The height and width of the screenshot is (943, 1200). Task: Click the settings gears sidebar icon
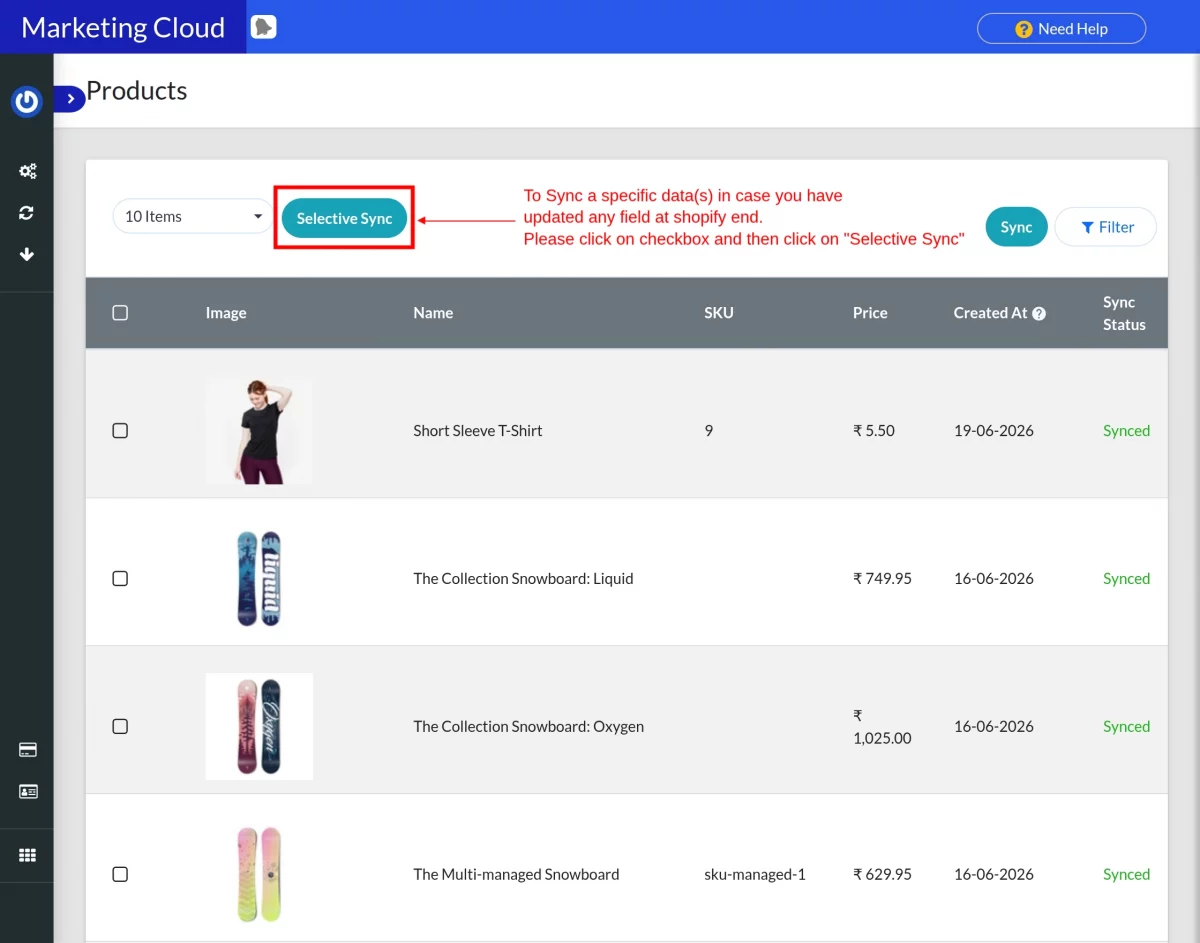point(27,171)
